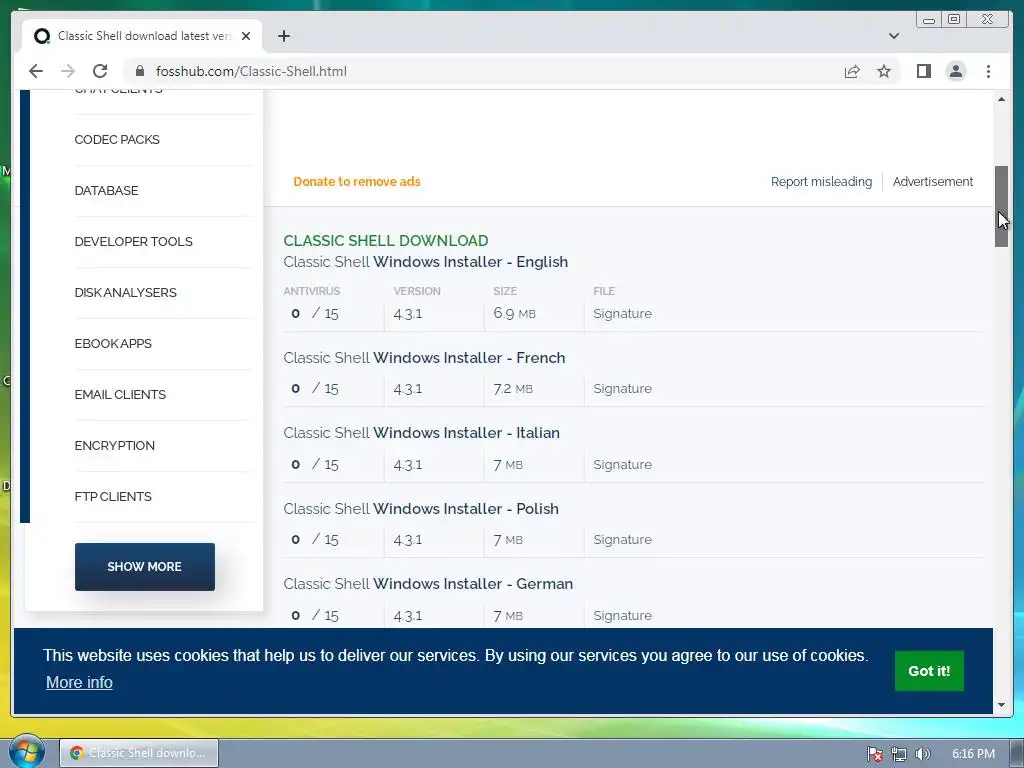This screenshot has width=1024, height=768.
Task: Accept cookies with Got it! button
Action: point(929,671)
